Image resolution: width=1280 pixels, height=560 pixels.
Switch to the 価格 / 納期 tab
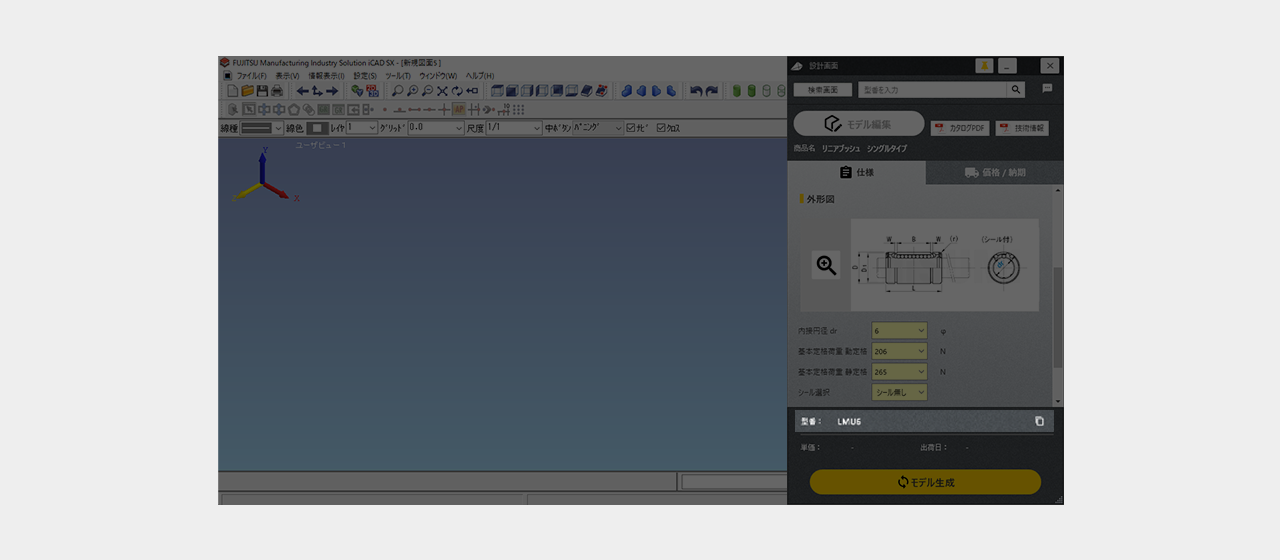(x=994, y=172)
